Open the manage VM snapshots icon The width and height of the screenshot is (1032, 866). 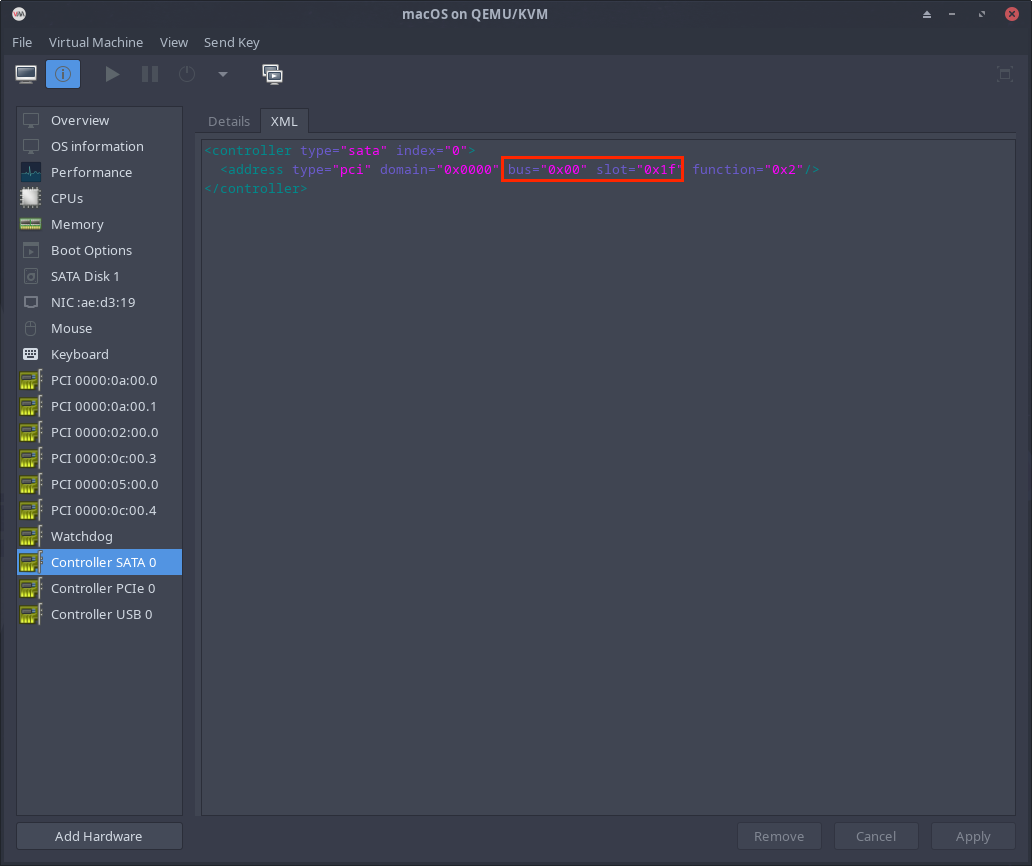tap(272, 74)
